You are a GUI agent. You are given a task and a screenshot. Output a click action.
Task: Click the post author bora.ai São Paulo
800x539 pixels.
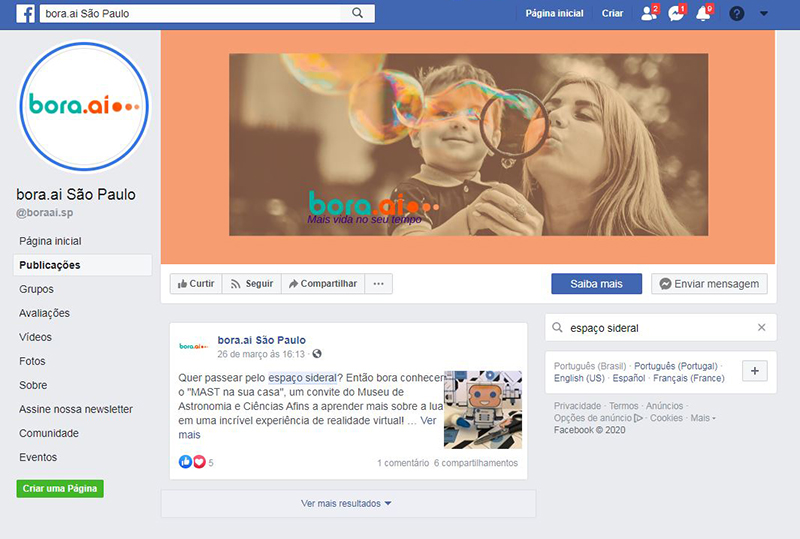(262, 340)
